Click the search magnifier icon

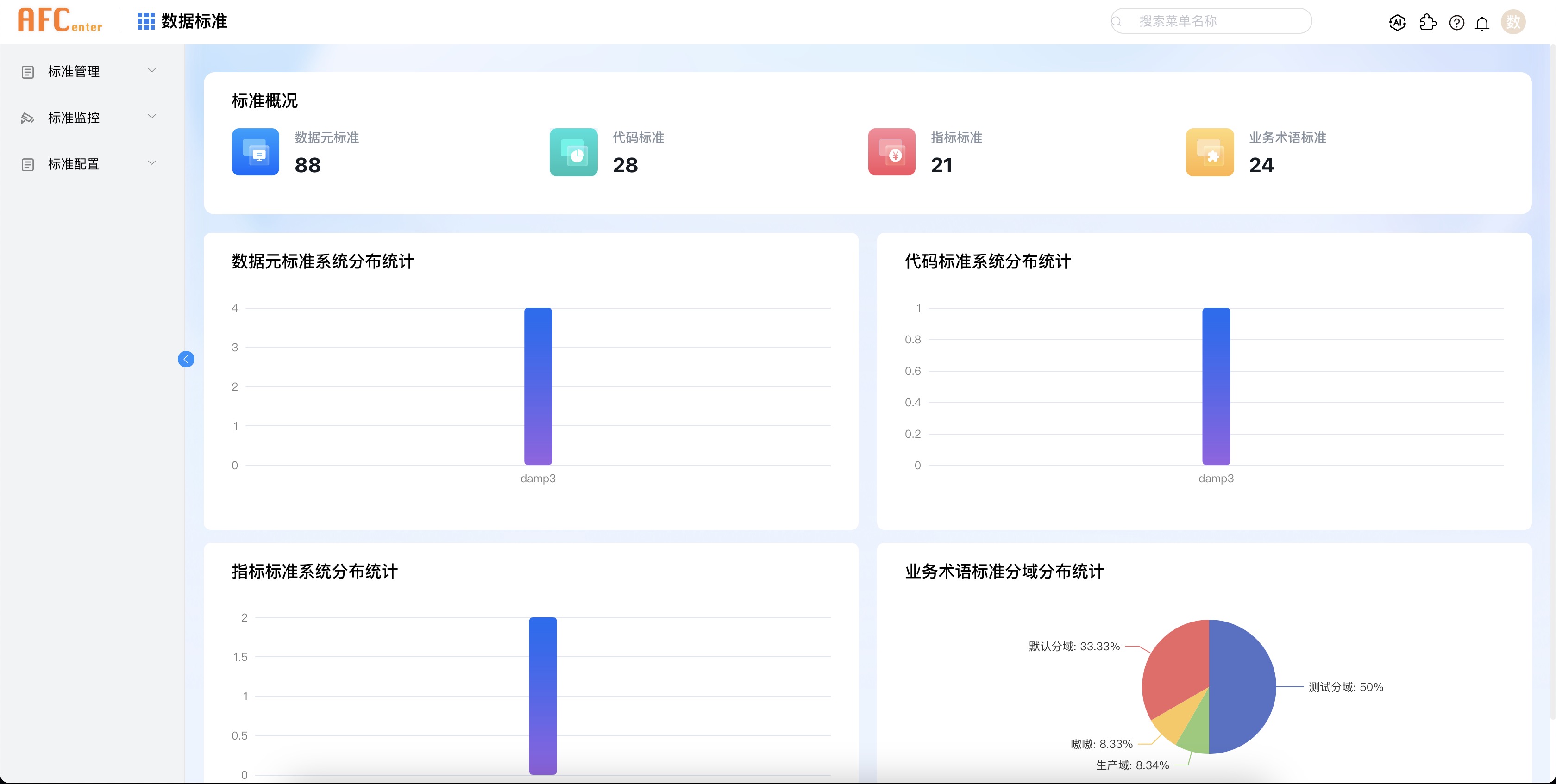1116,21
